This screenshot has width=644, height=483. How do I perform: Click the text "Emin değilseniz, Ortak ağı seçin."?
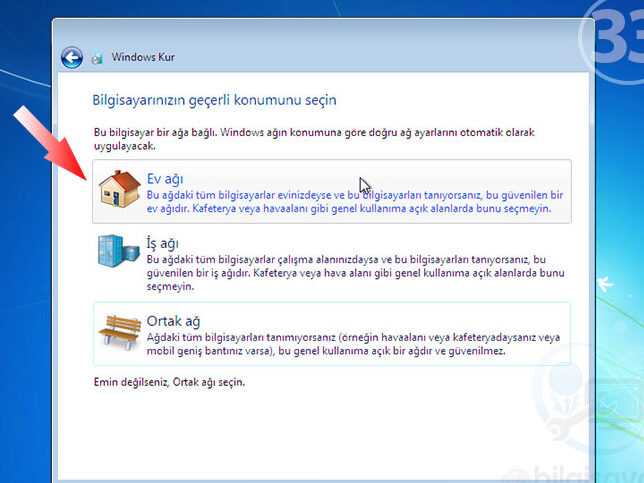pyautogui.click(x=170, y=382)
